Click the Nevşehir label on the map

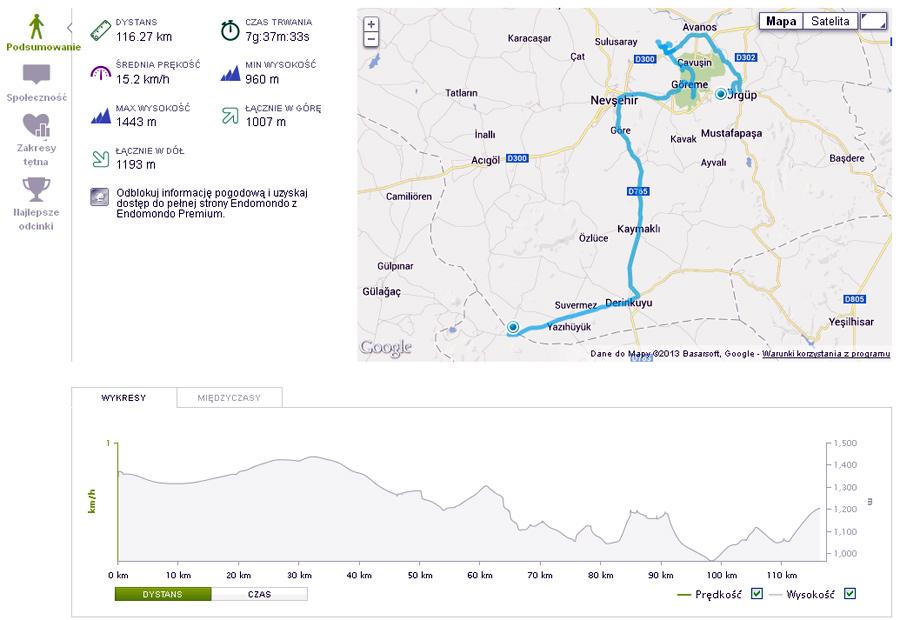pos(614,100)
